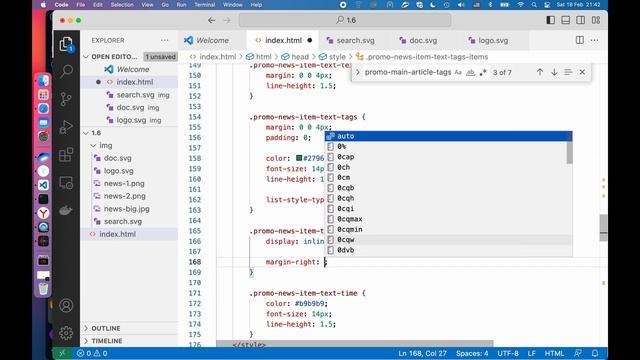Open the remote window status button
The image size is (640, 360).
tap(62, 353)
